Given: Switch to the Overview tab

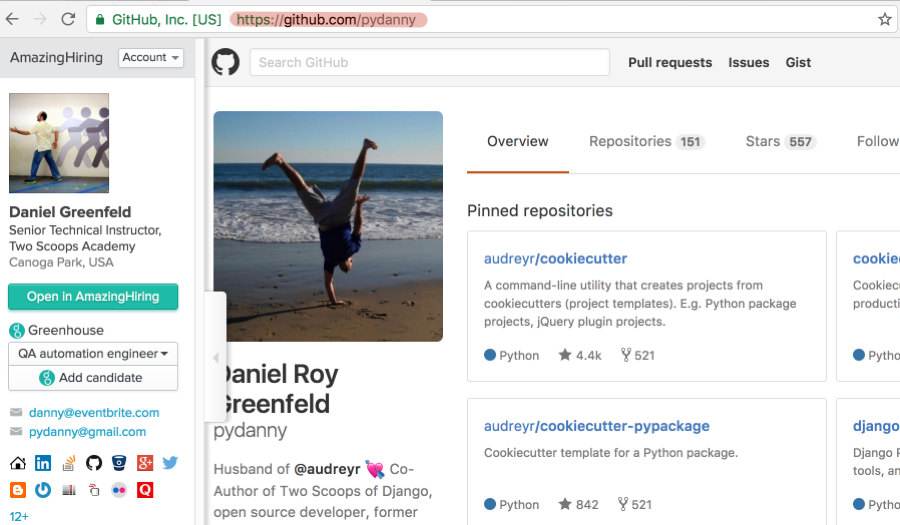Looking at the screenshot, I should coord(518,141).
